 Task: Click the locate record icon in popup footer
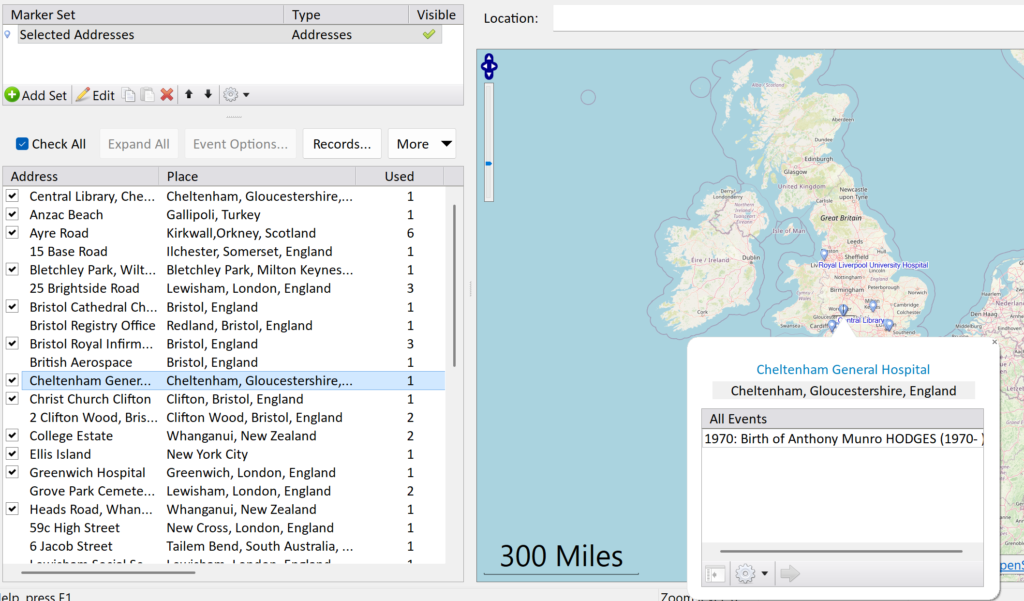pyautogui.click(x=715, y=574)
